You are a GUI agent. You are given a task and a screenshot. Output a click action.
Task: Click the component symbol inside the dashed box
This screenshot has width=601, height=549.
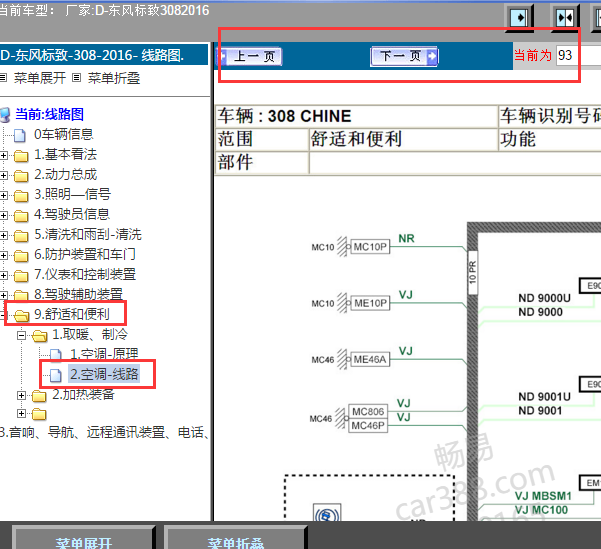327,513
